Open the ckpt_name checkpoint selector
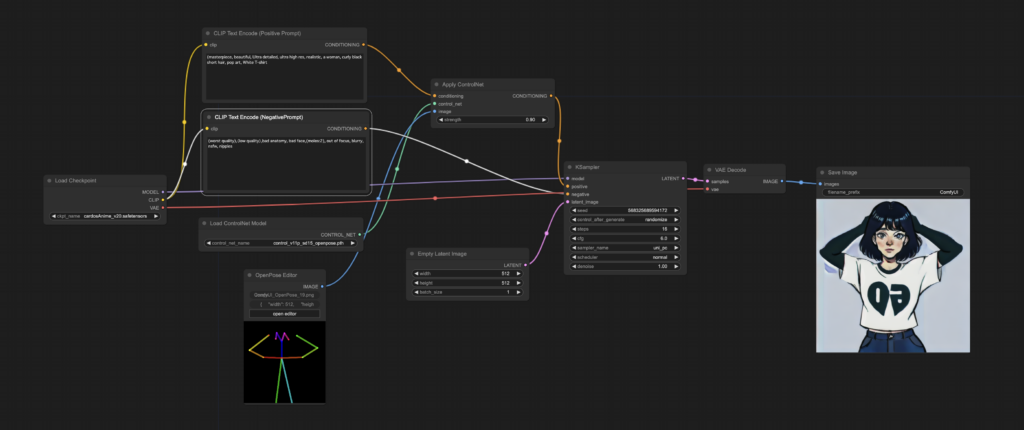1024x430 pixels. [105, 216]
